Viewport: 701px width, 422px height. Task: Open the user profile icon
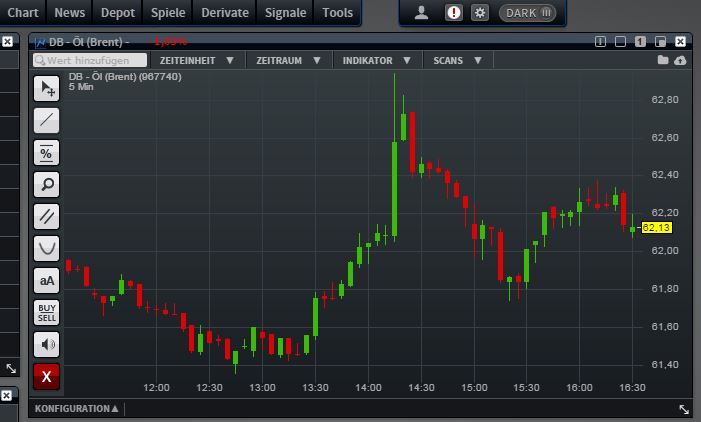click(421, 13)
